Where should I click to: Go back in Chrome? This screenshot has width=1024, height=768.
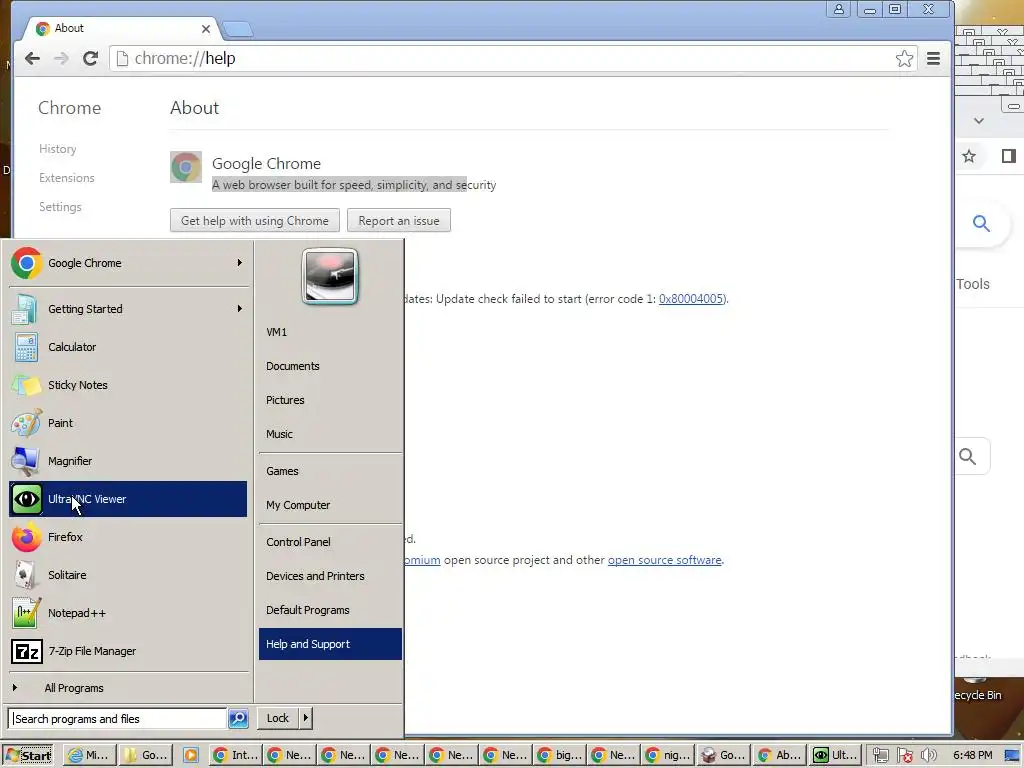32,59
